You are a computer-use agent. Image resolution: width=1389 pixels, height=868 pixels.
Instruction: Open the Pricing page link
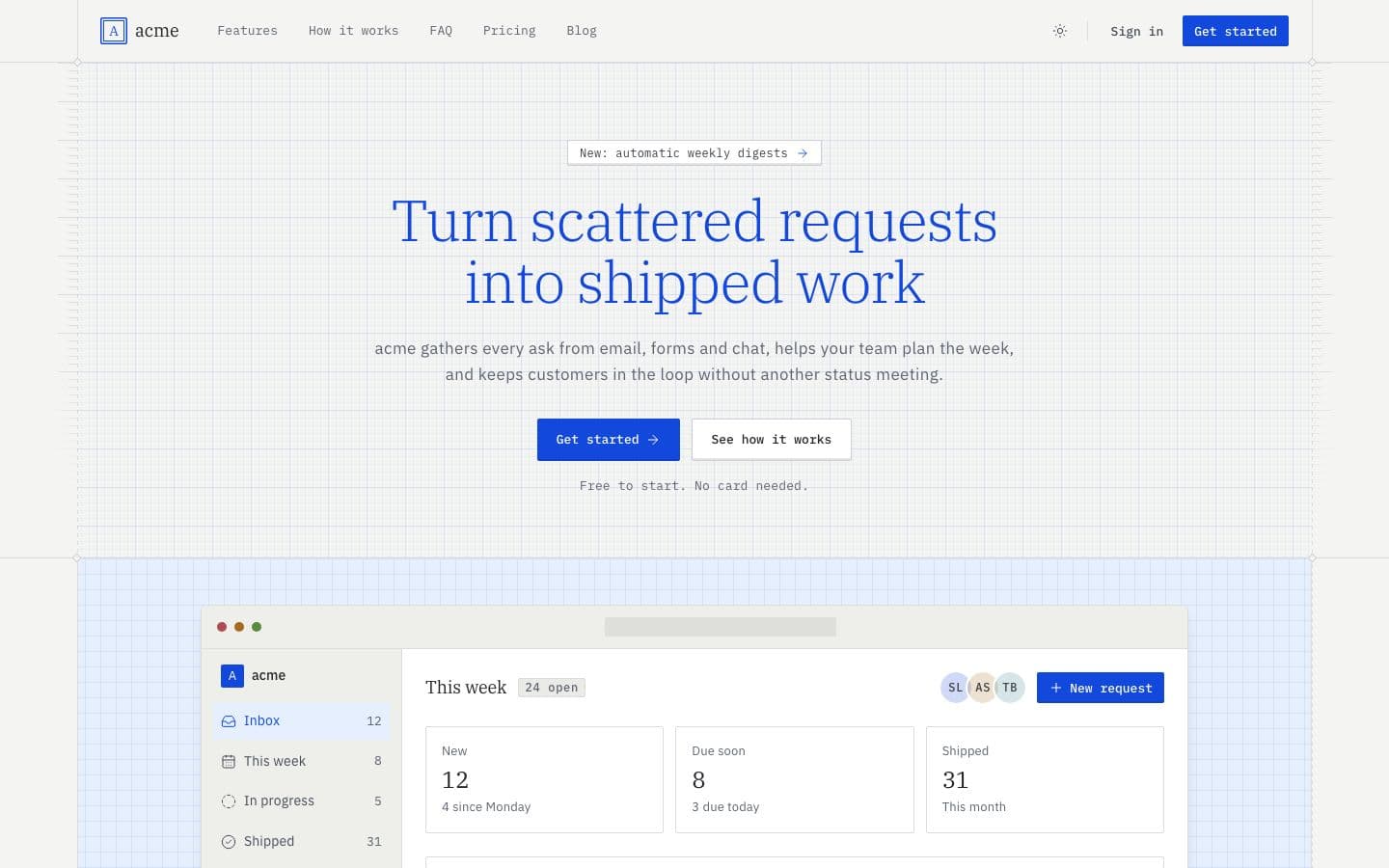coord(509,31)
